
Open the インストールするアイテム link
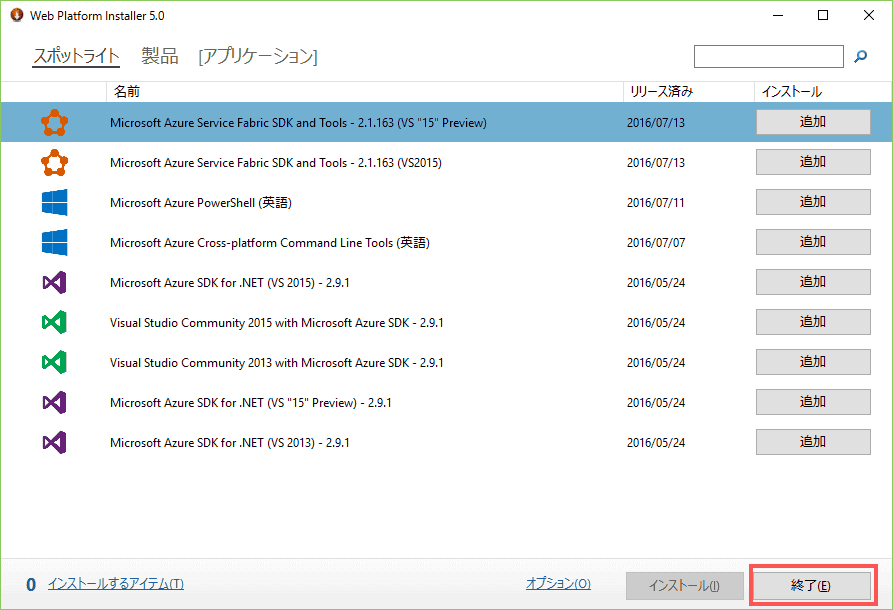[x=116, y=584]
